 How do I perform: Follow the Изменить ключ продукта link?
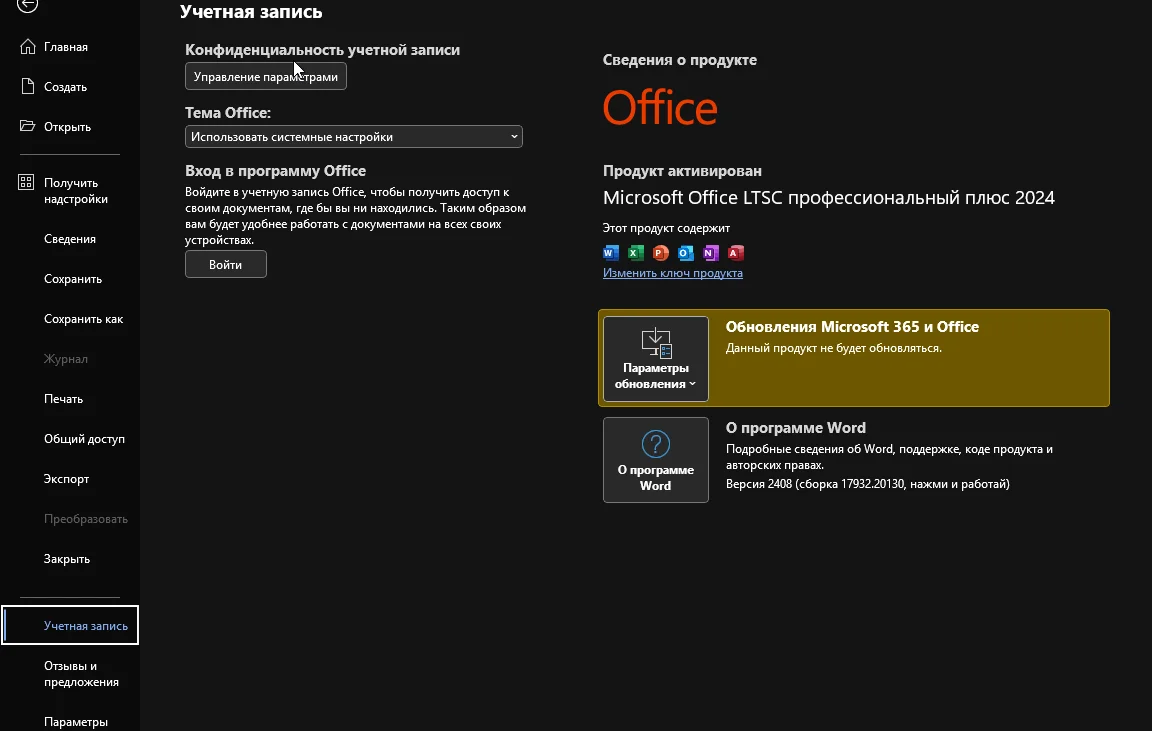tap(672, 273)
